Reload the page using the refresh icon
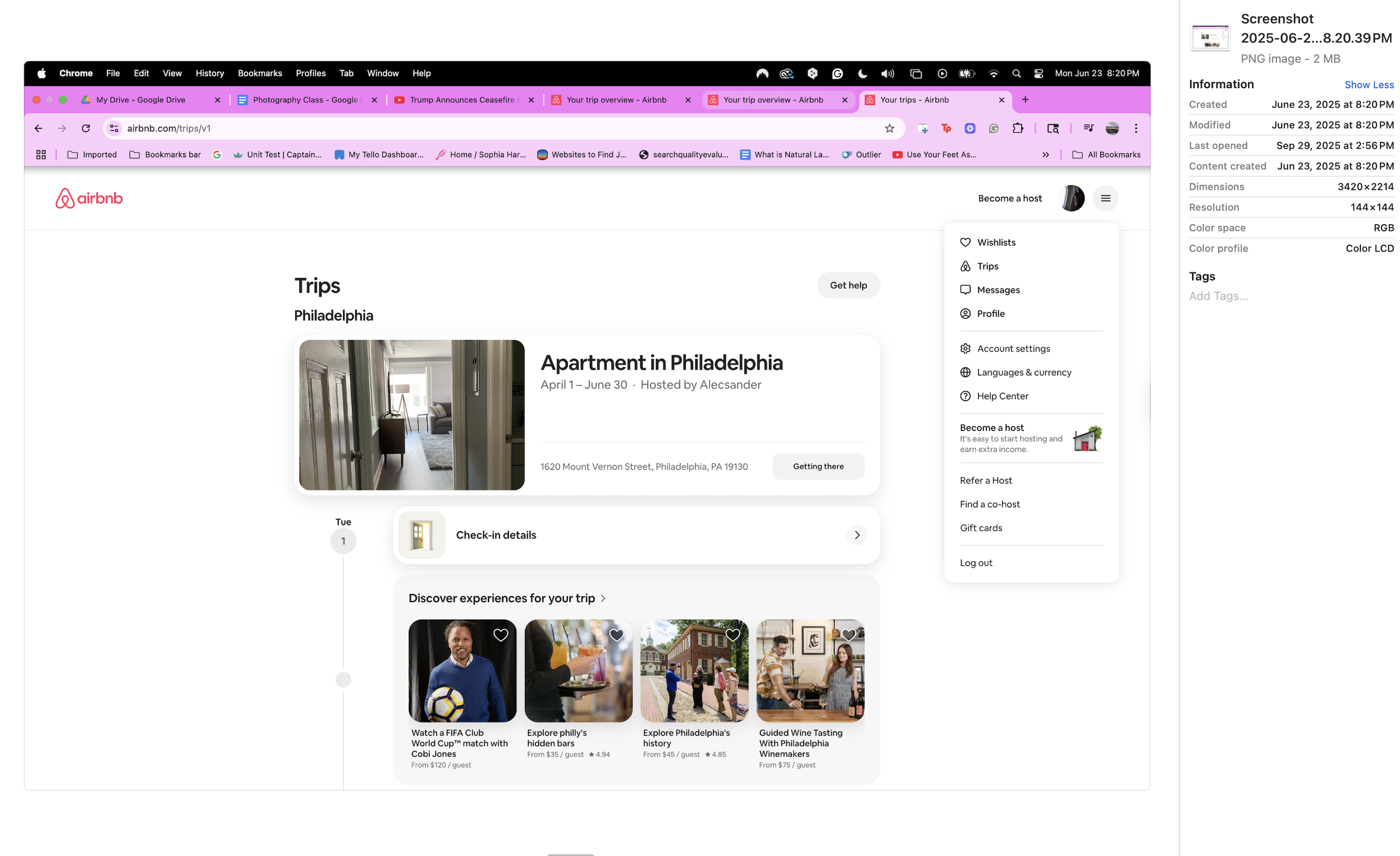 (x=86, y=128)
